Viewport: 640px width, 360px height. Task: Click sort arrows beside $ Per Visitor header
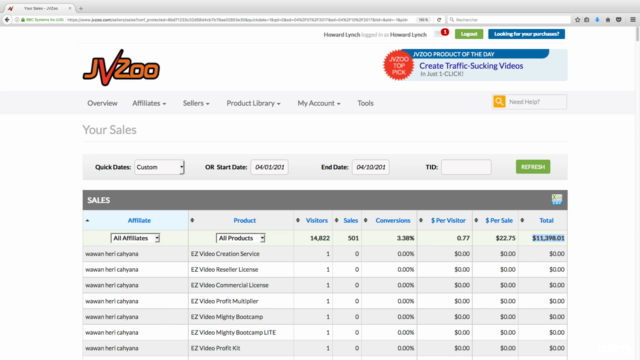tap(421, 220)
